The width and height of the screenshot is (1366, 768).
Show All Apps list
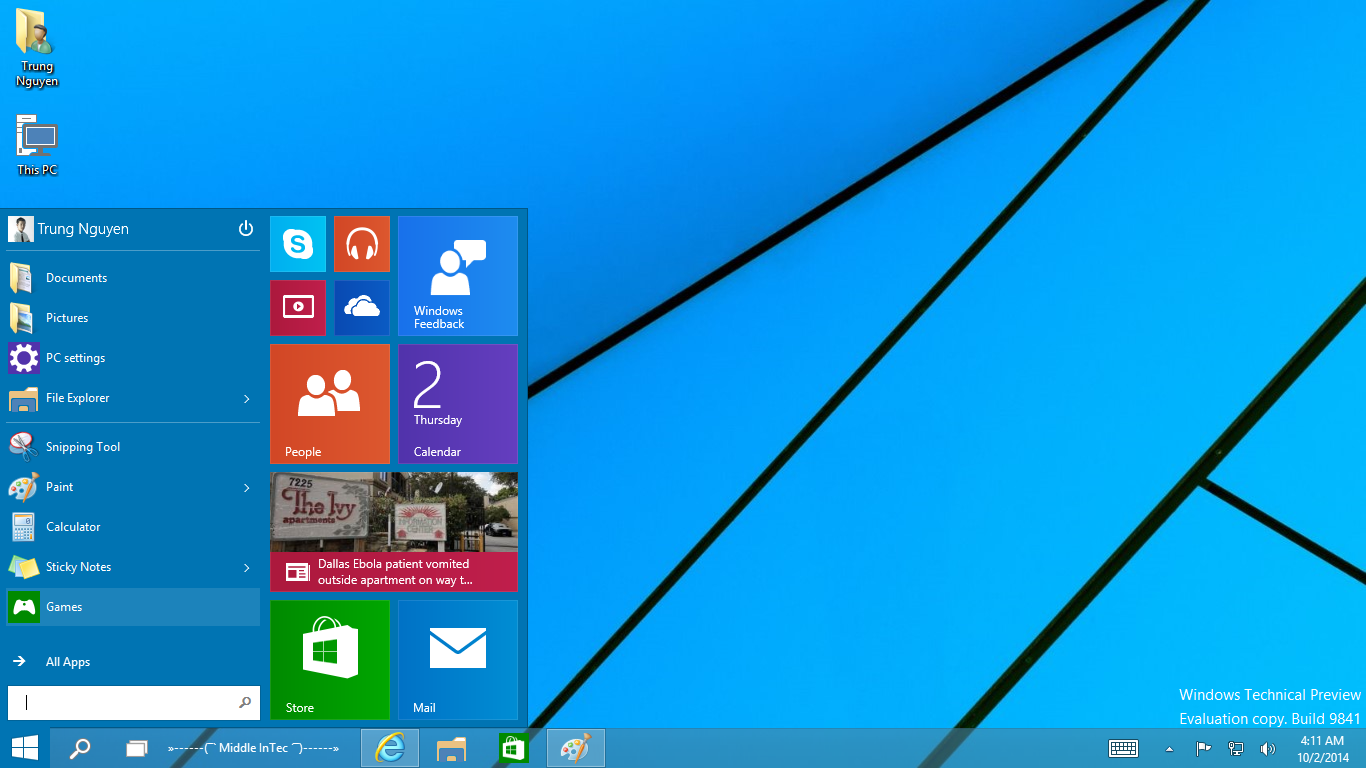(132, 662)
